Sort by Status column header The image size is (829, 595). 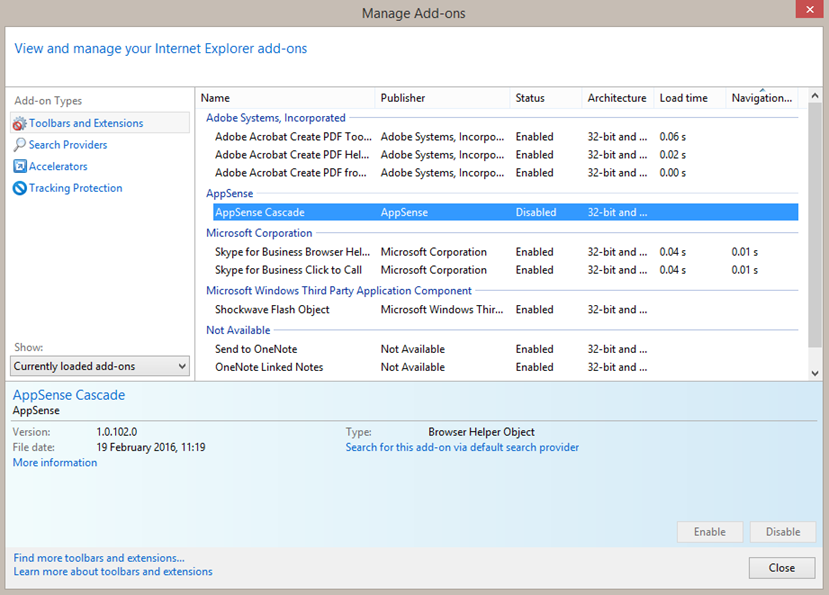pos(530,98)
